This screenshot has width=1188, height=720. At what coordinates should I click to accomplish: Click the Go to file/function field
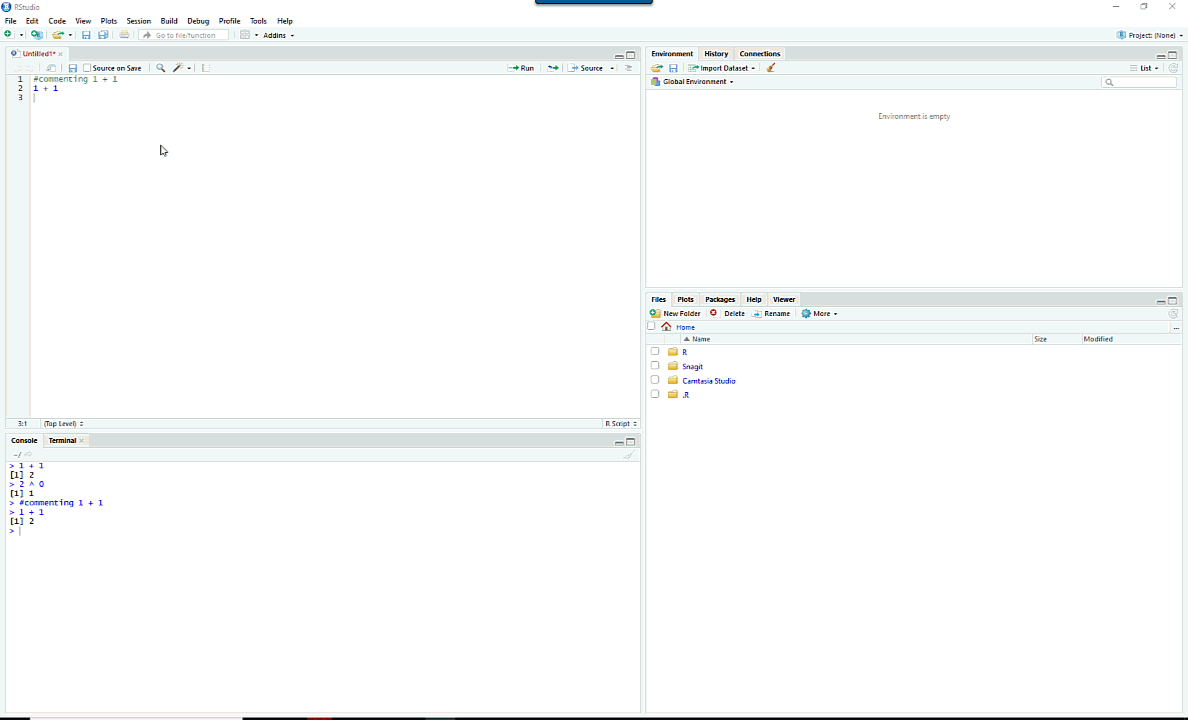(x=185, y=35)
